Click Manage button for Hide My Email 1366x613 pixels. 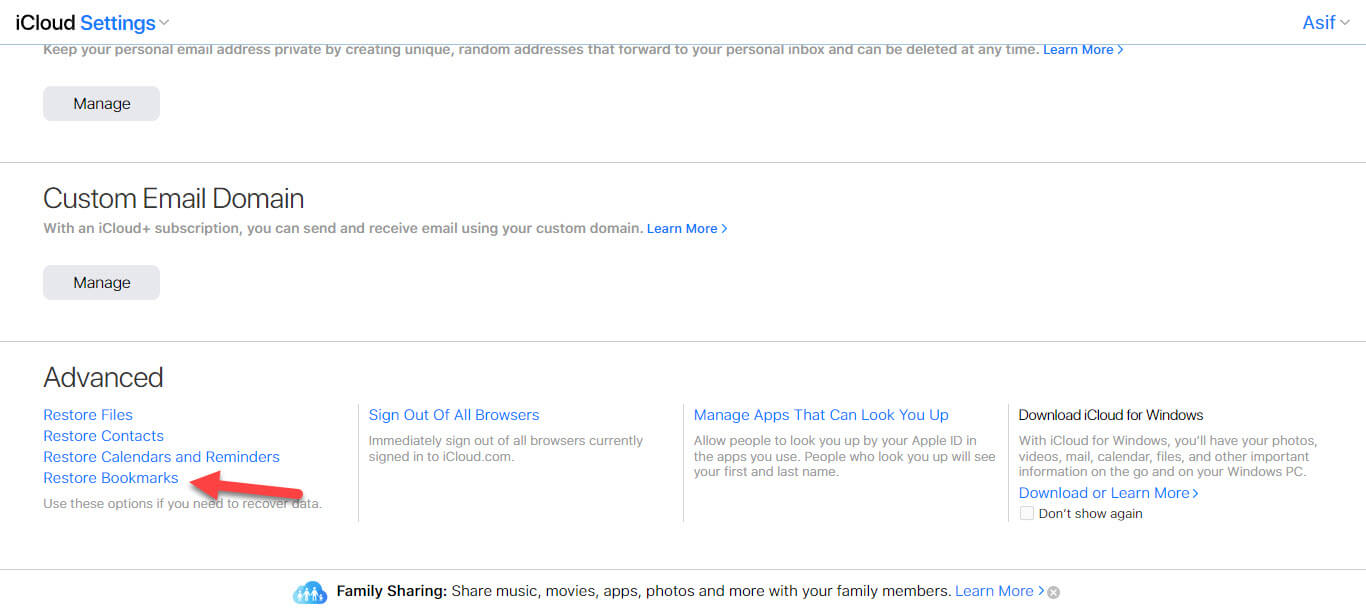point(101,104)
